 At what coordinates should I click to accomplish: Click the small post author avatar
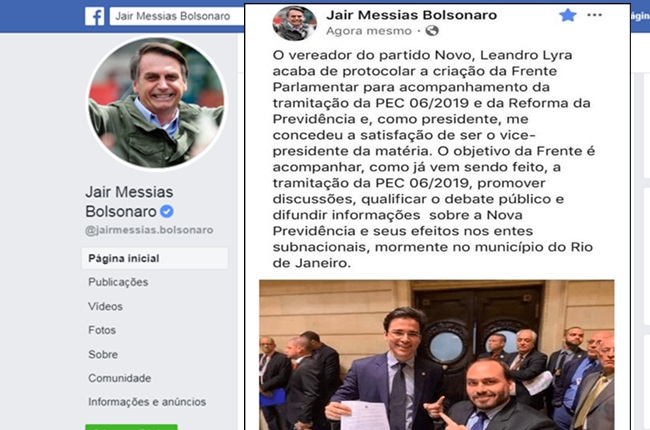click(x=294, y=23)
